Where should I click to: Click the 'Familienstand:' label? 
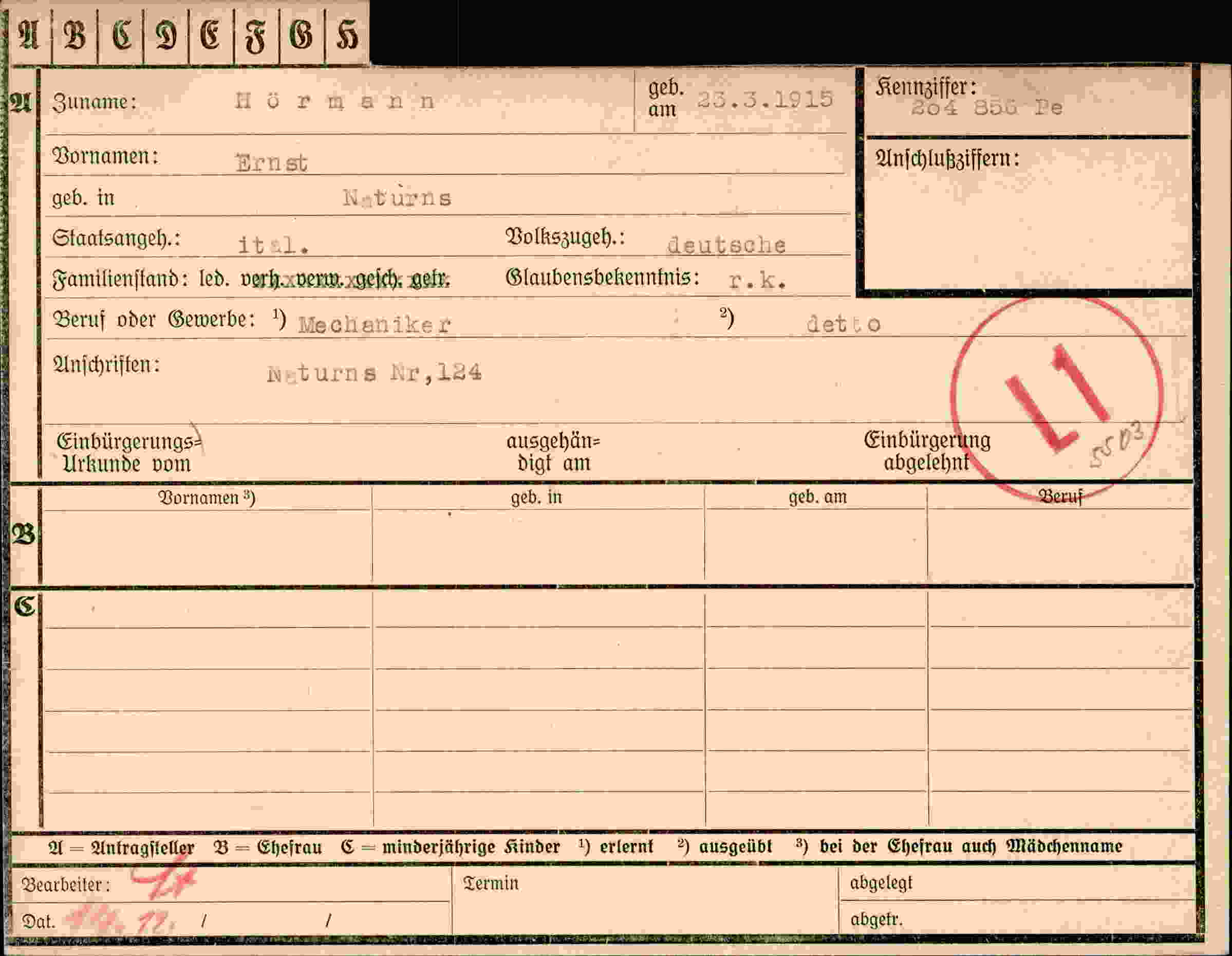(x=120, y=279)
